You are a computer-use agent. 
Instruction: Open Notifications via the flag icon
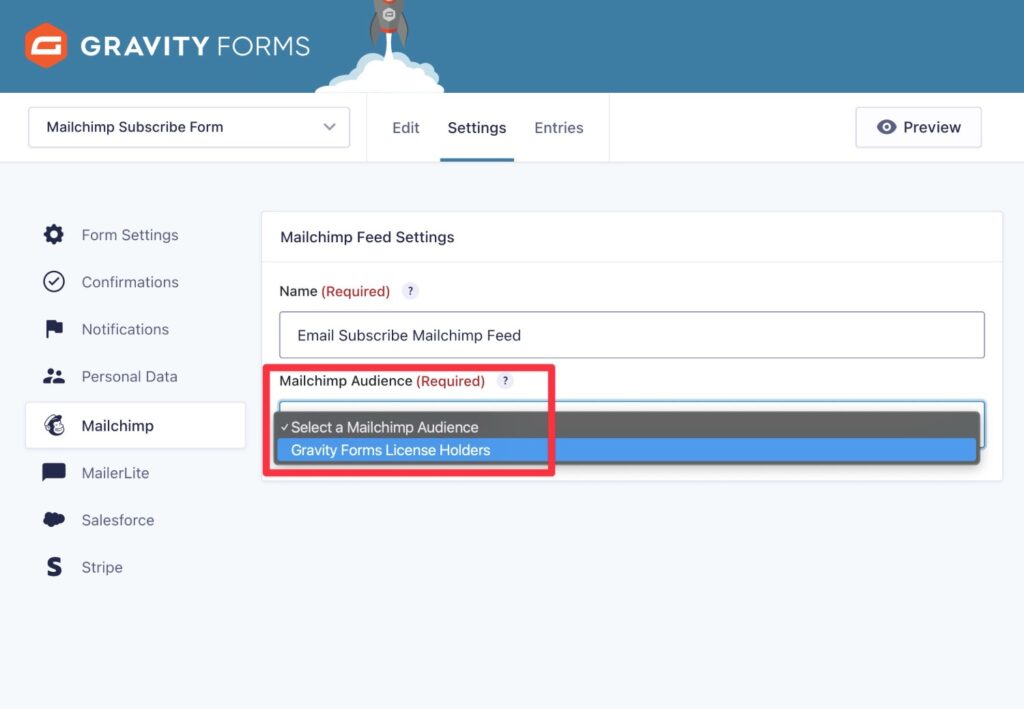pos(53,329)
